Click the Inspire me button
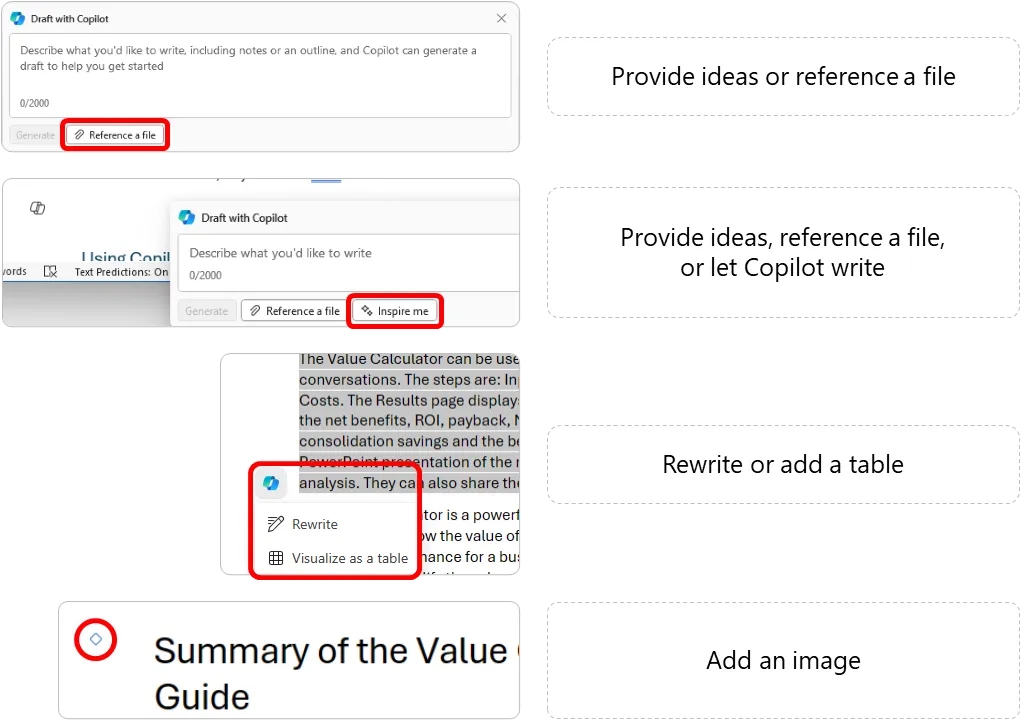 coord(395,311)
